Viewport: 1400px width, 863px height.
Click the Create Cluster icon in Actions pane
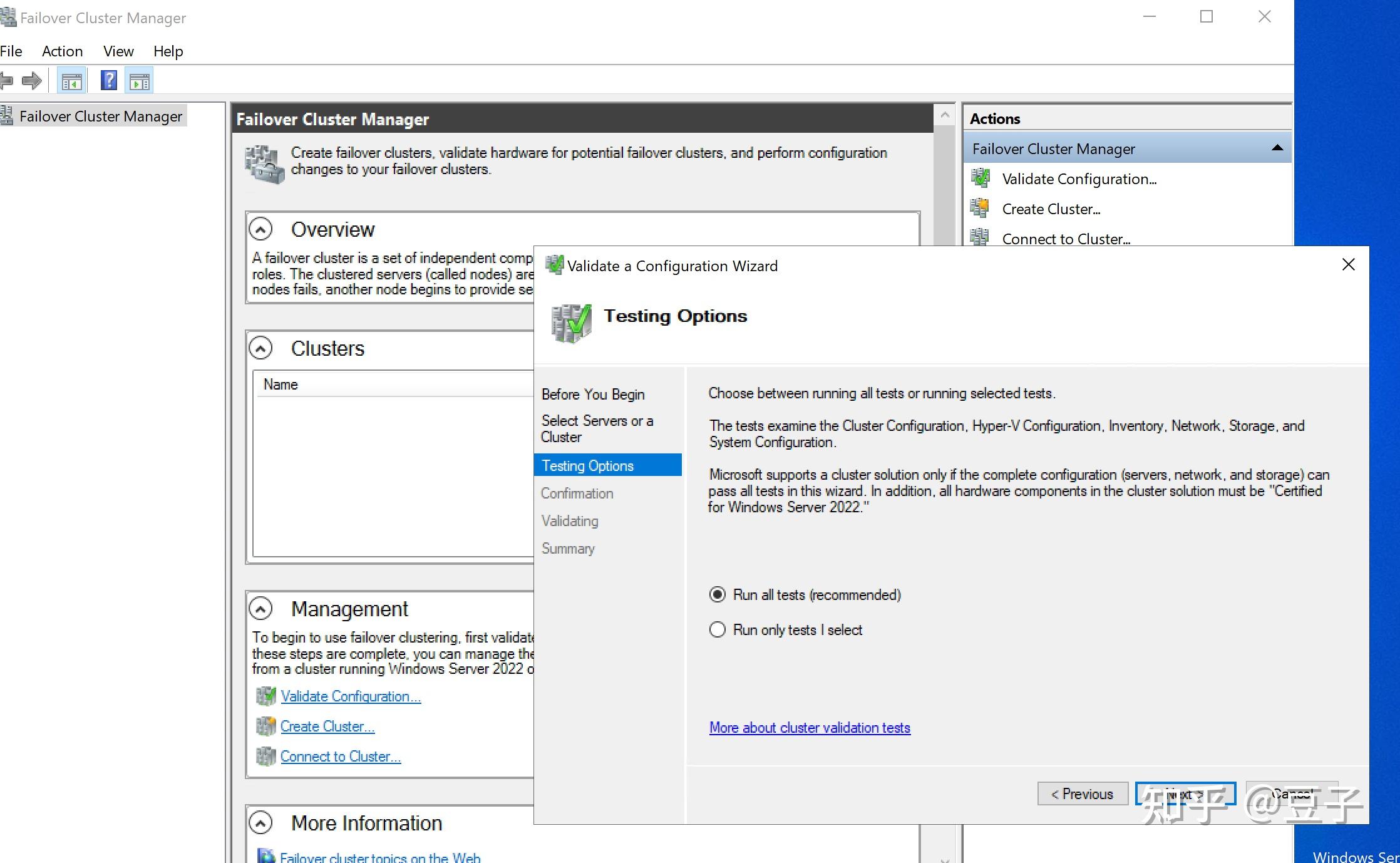click(x=981, y=208)
